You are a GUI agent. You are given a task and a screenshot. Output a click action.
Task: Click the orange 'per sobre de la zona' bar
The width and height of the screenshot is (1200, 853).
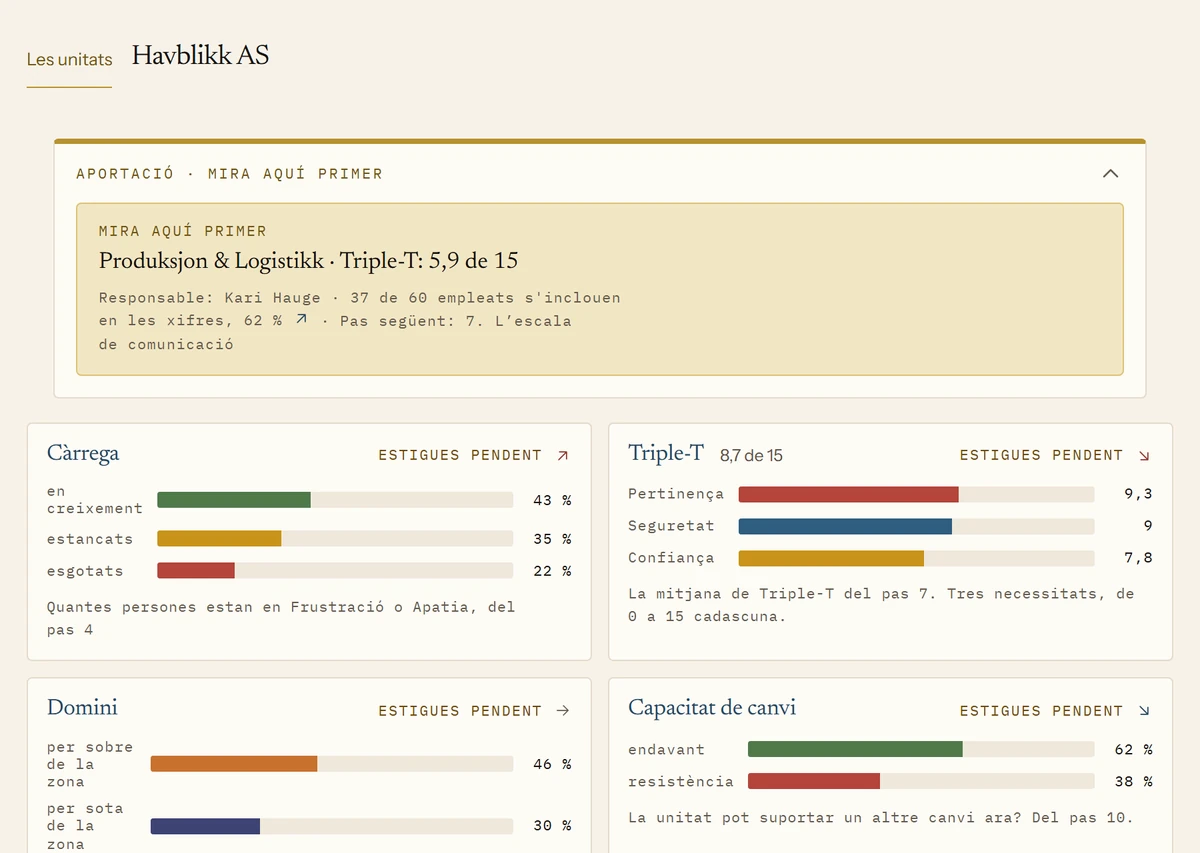[234, 764]
